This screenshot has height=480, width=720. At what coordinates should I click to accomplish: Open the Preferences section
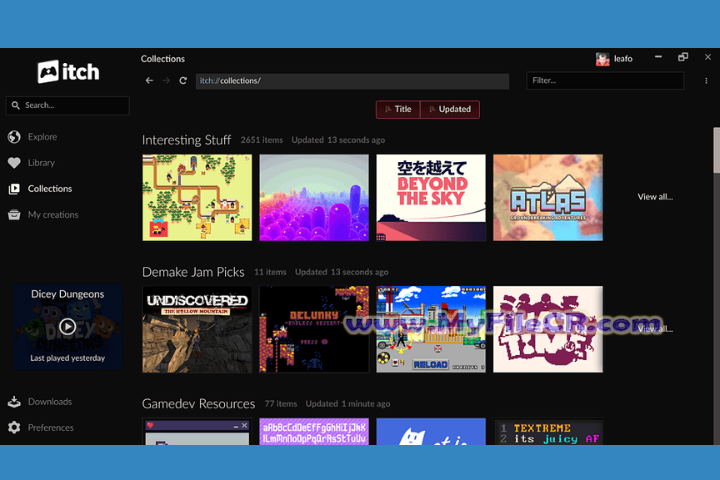pos(51,428)
